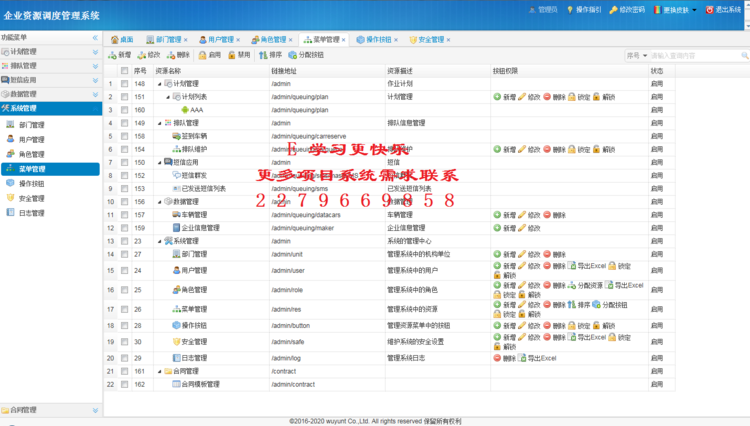Collapse the 计划列表 tree node
The image size is (750, 426).
[168, 97]
